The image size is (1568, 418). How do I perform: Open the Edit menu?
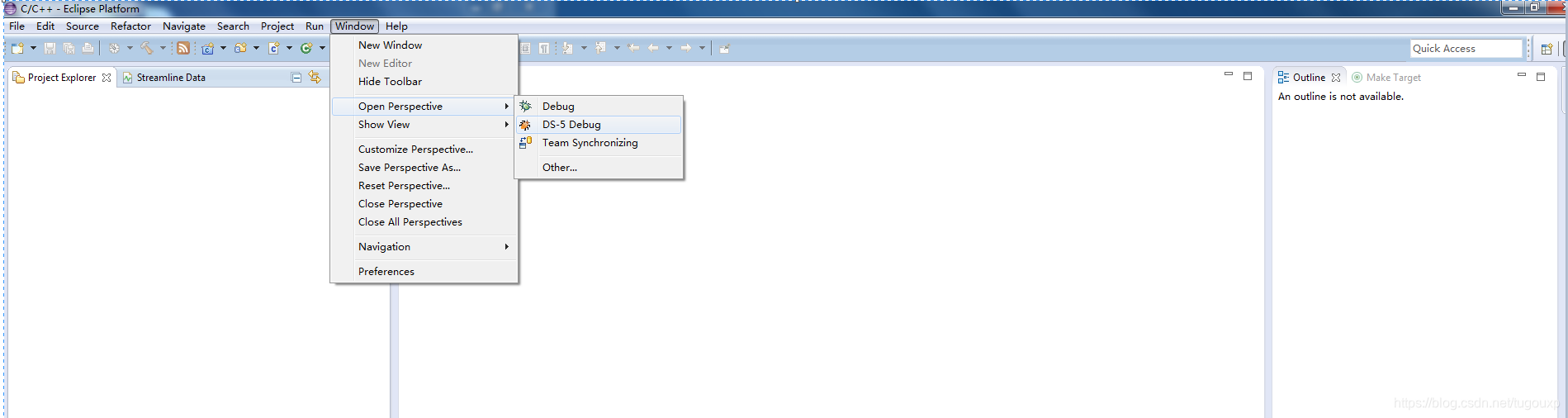[x=45, y=26]
